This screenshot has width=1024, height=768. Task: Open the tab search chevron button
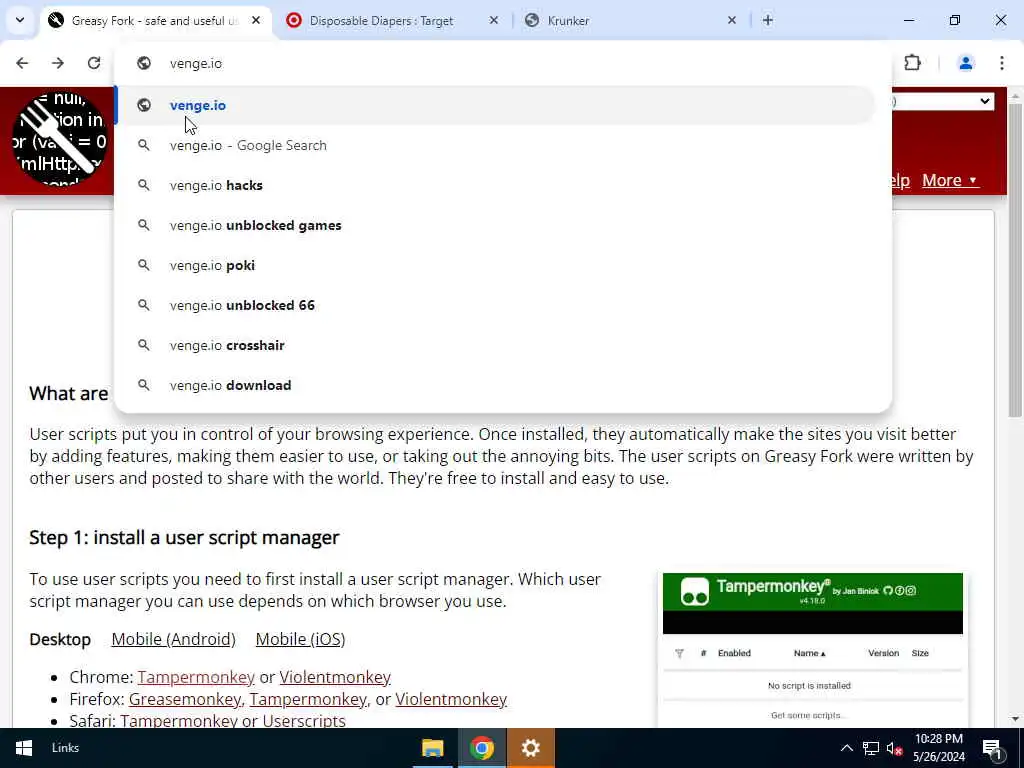[x=20, y=20]
